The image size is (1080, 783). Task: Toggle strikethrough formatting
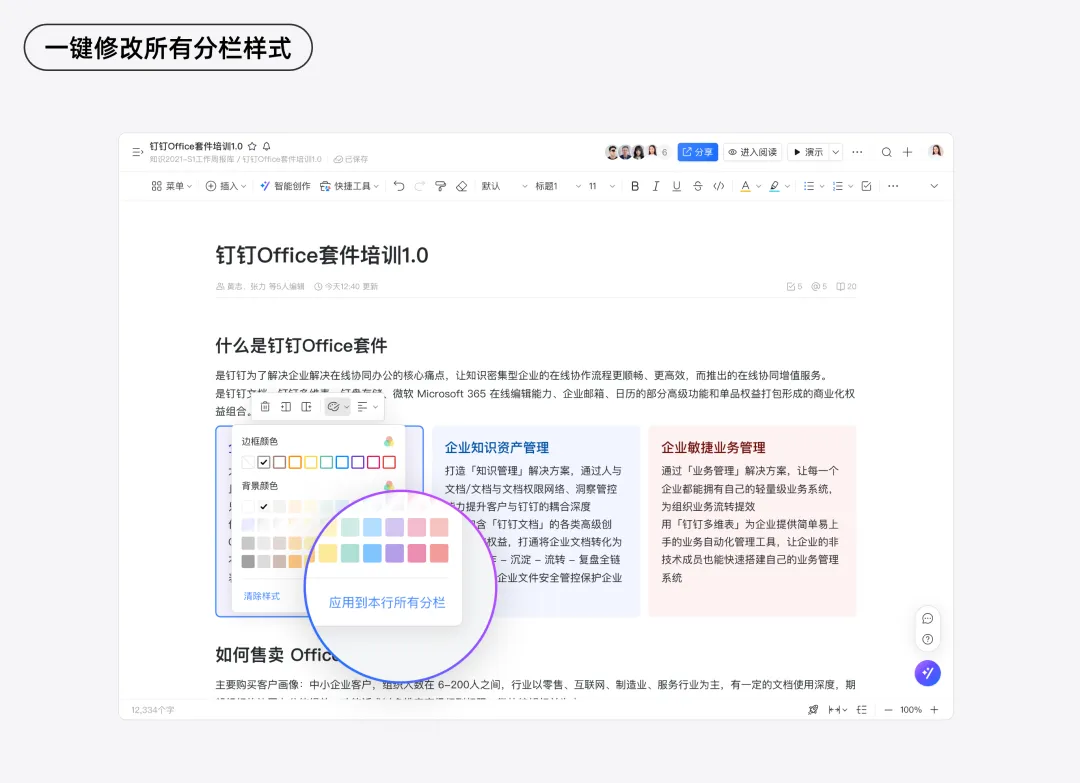[698, 186]
